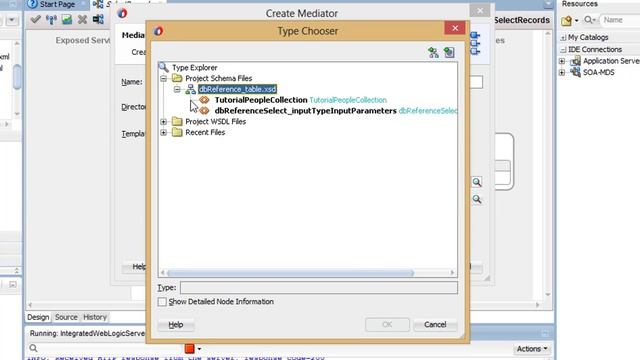This screenshot has height=360, width=640.
Task: Click the IDE Connections header in Resources
Action: click(x=595, y=49)
